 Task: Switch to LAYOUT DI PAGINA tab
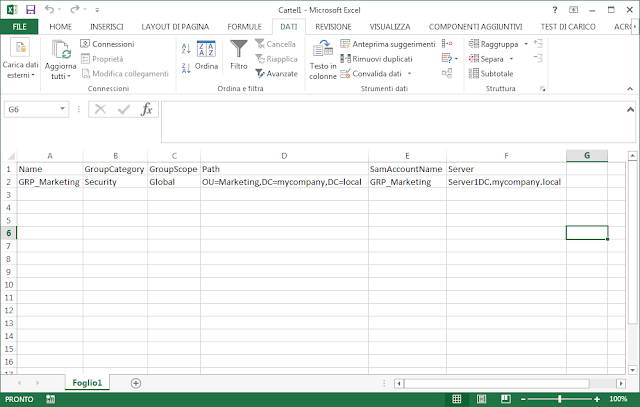pos(175,27)
